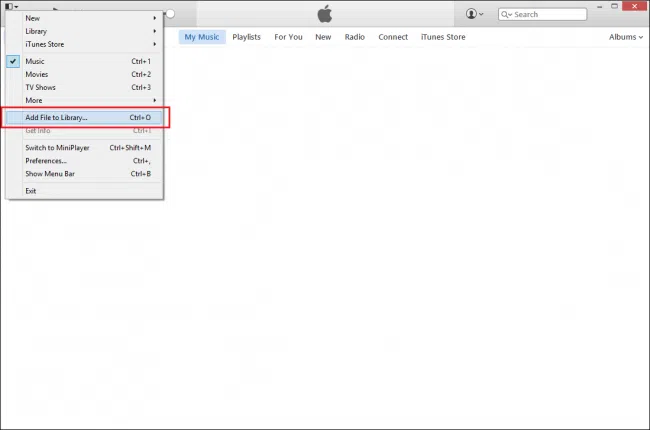Open the user account icon menu

point(475,14)
